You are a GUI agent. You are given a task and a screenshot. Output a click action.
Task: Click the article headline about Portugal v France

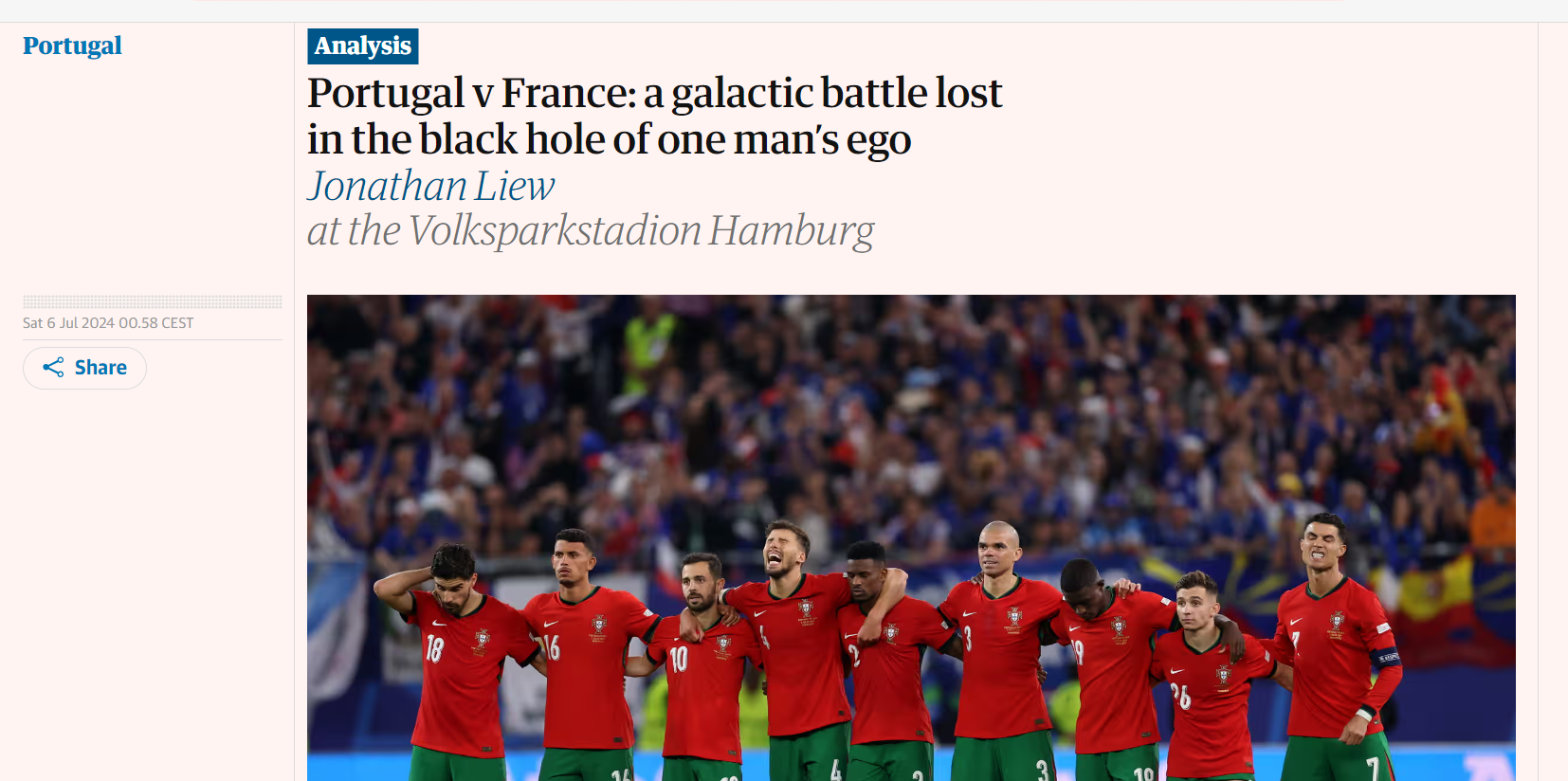[654, 116]
